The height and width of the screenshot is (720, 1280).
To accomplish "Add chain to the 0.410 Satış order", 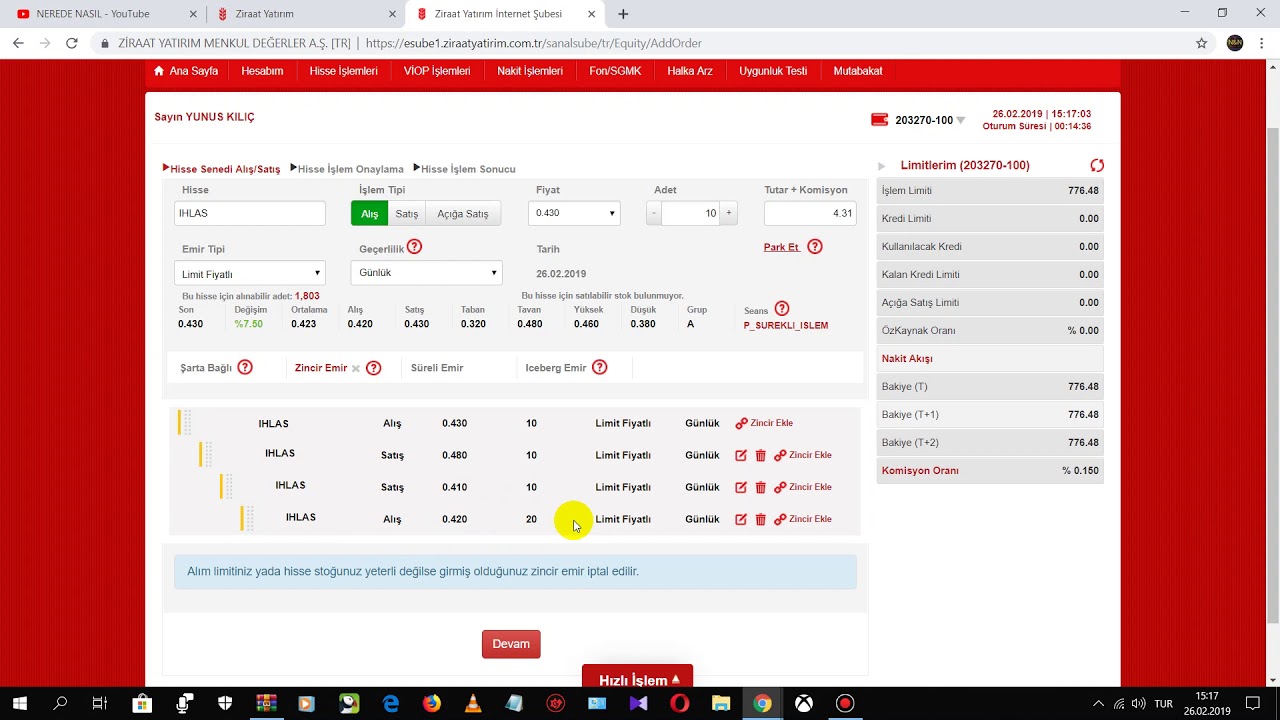I will tap(803, 487).
